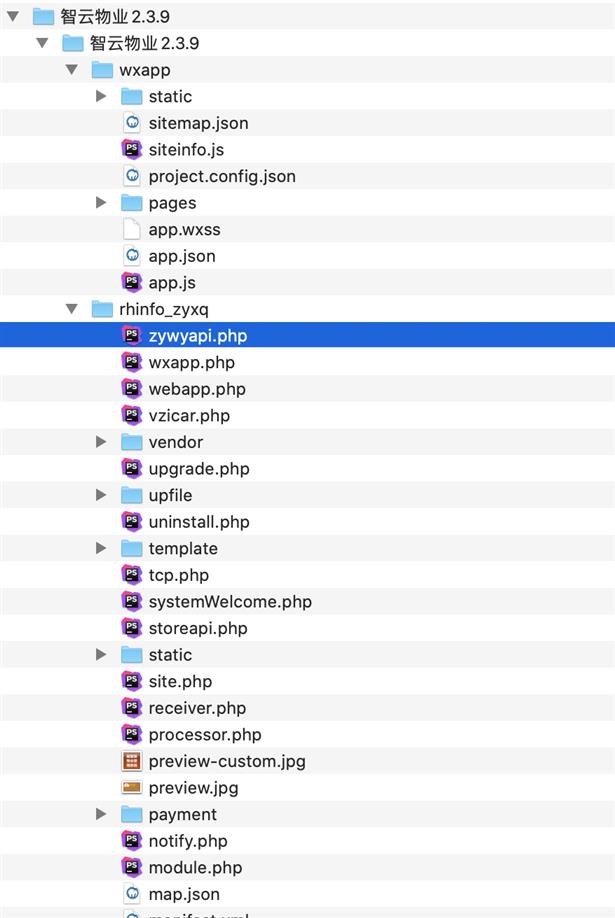Click the thumbnail icon of preview.jpg
615x918 pixels.
coord(131,788)
